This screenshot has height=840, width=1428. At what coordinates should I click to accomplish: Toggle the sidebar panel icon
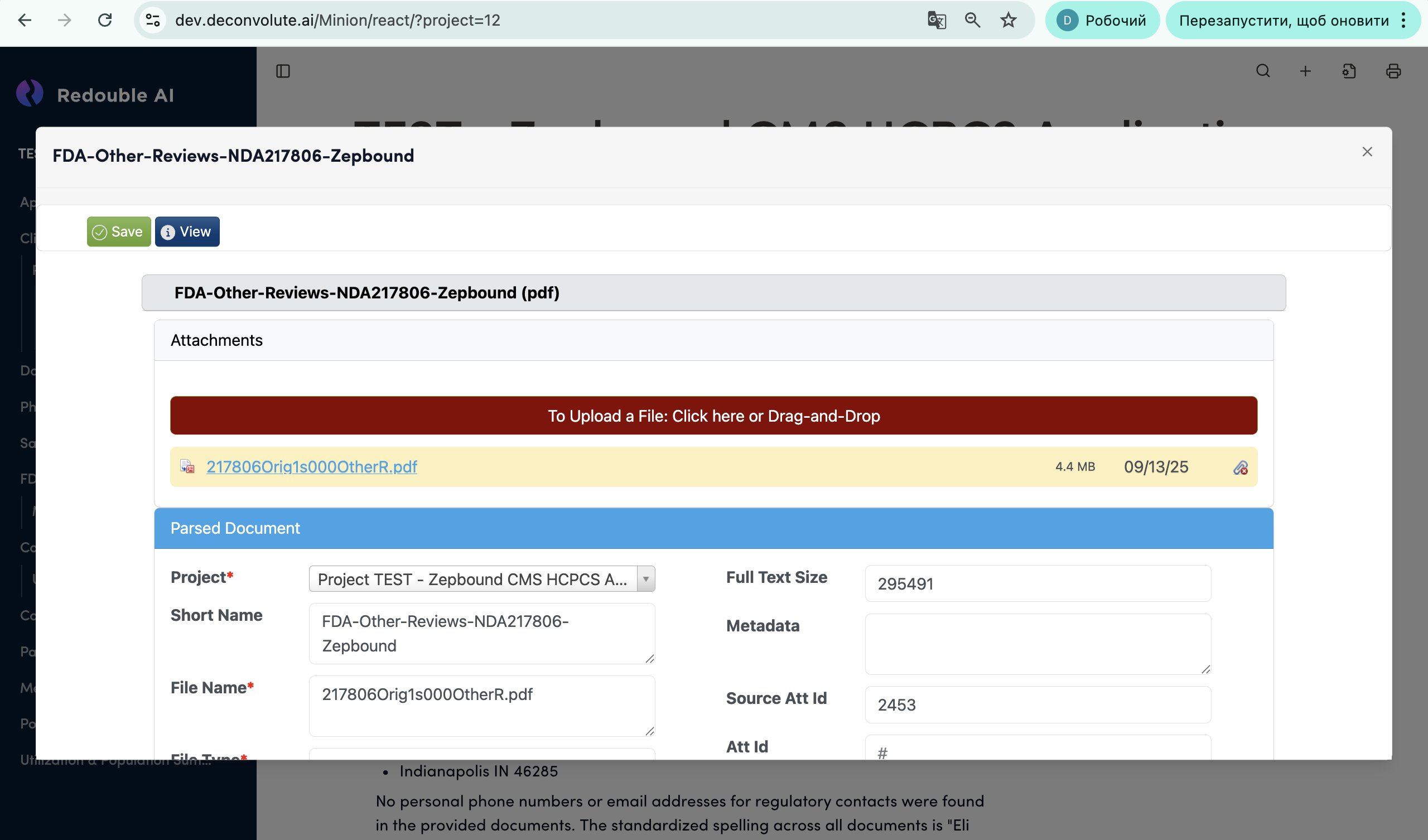click(283, 71)
